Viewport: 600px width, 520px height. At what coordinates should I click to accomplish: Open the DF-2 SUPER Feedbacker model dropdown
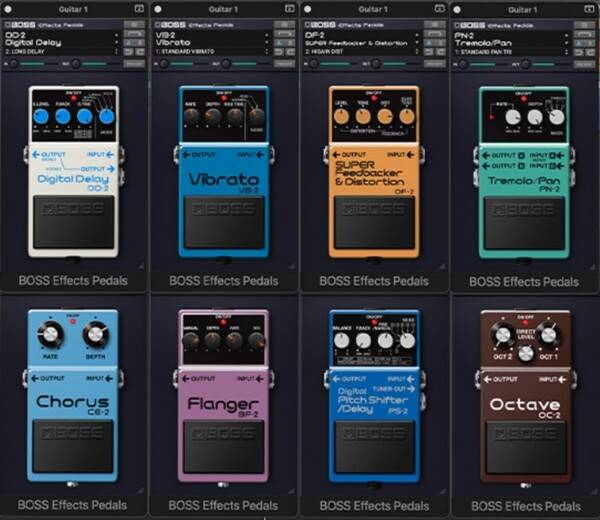[x=361, y=39]
